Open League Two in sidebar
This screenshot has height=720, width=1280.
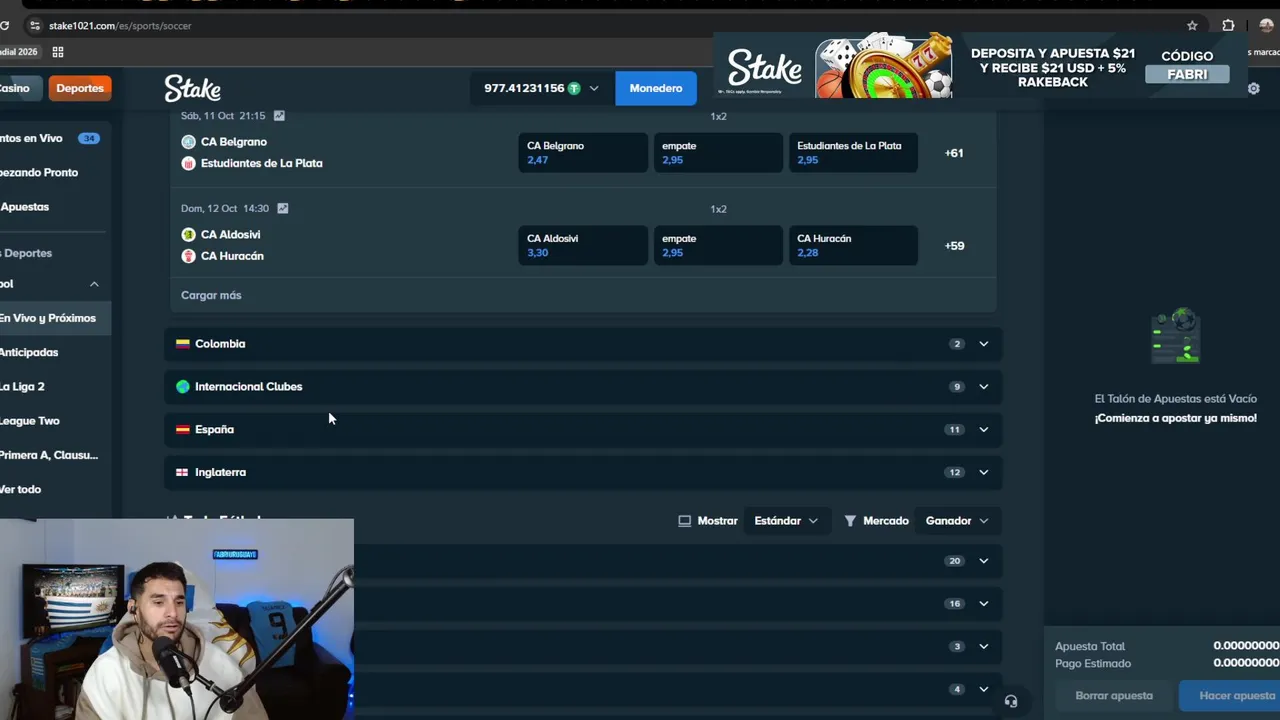click(55, 421)
